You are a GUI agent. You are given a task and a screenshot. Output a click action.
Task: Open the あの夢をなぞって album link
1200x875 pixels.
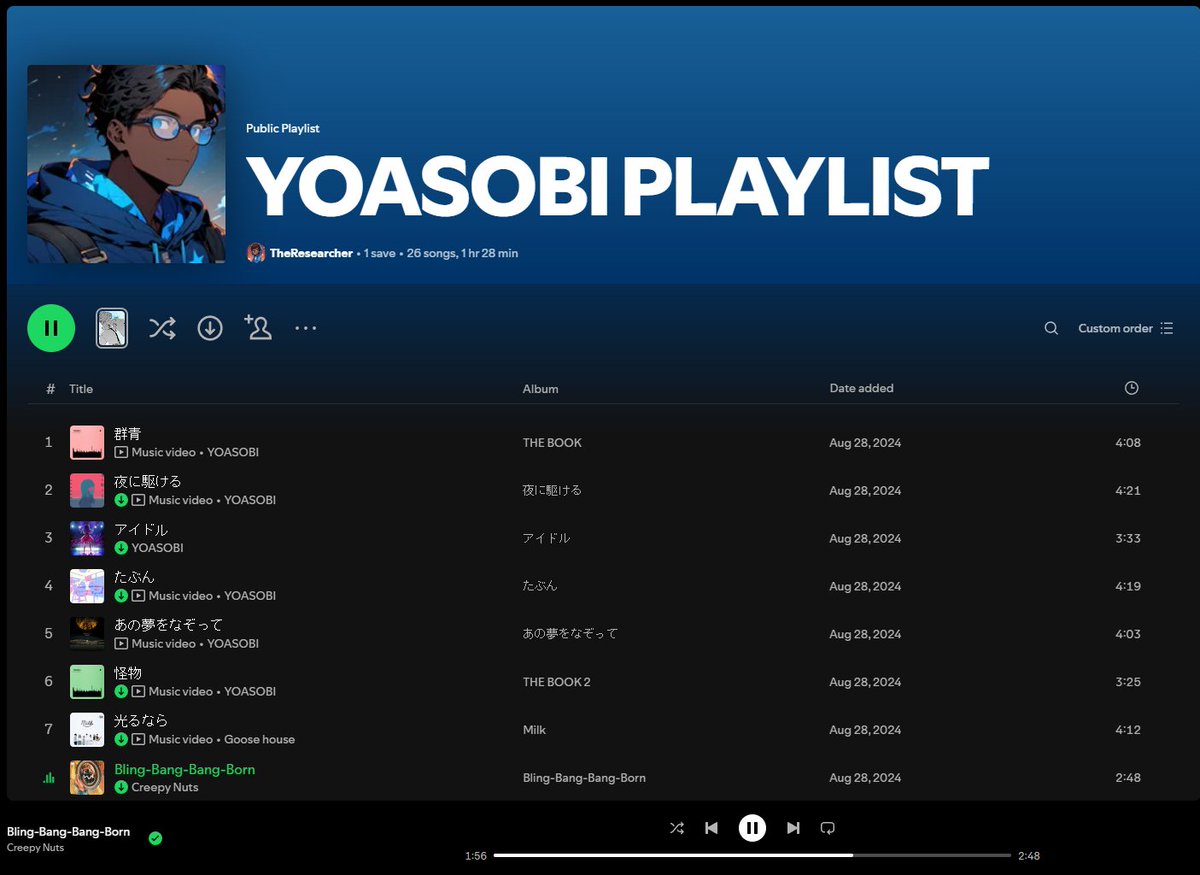click(x=570, y=634)
